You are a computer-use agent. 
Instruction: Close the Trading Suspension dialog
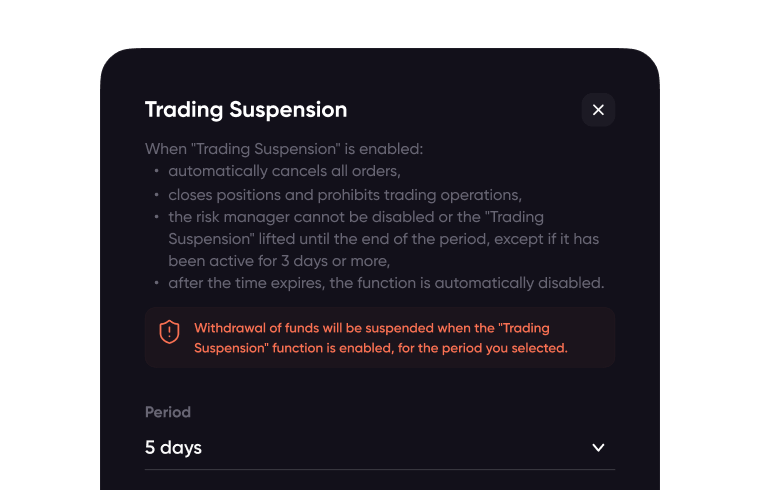point(598,110)
